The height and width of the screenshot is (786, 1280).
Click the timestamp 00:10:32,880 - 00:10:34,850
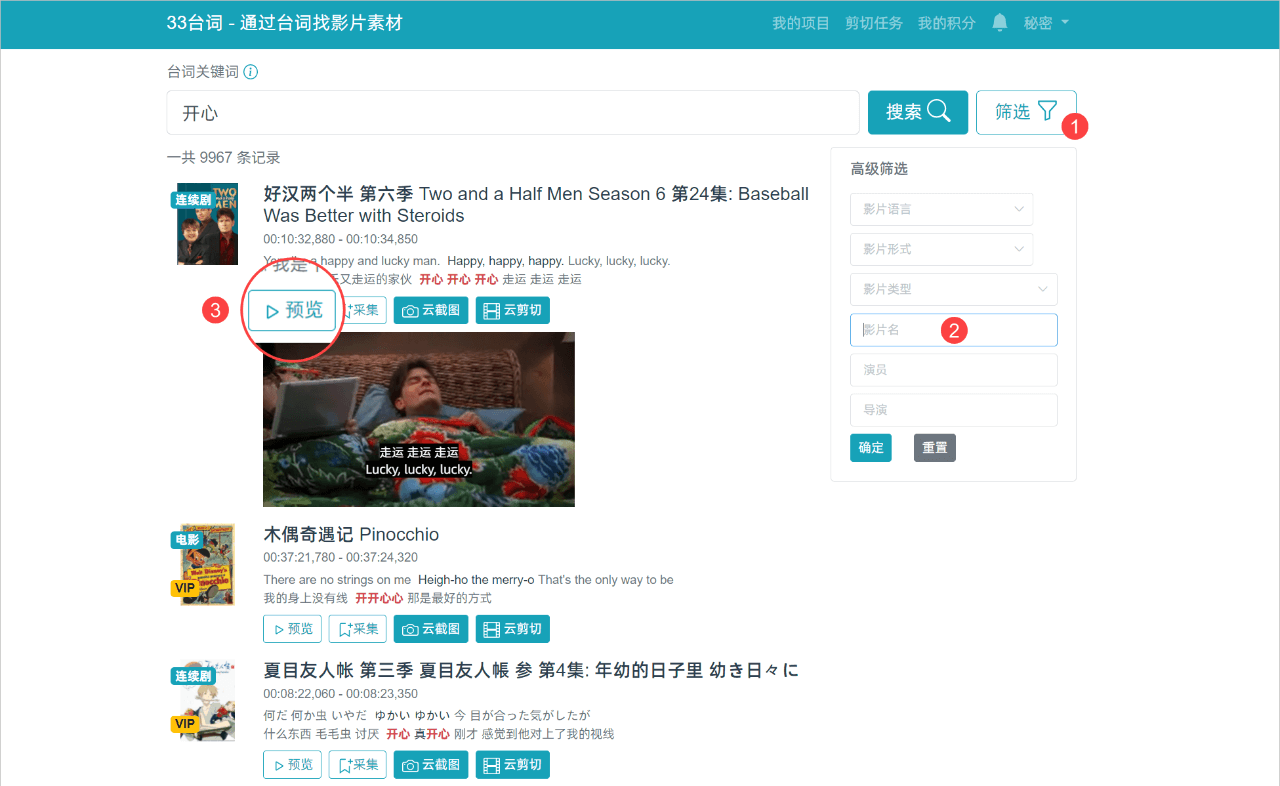click(341, 239)
